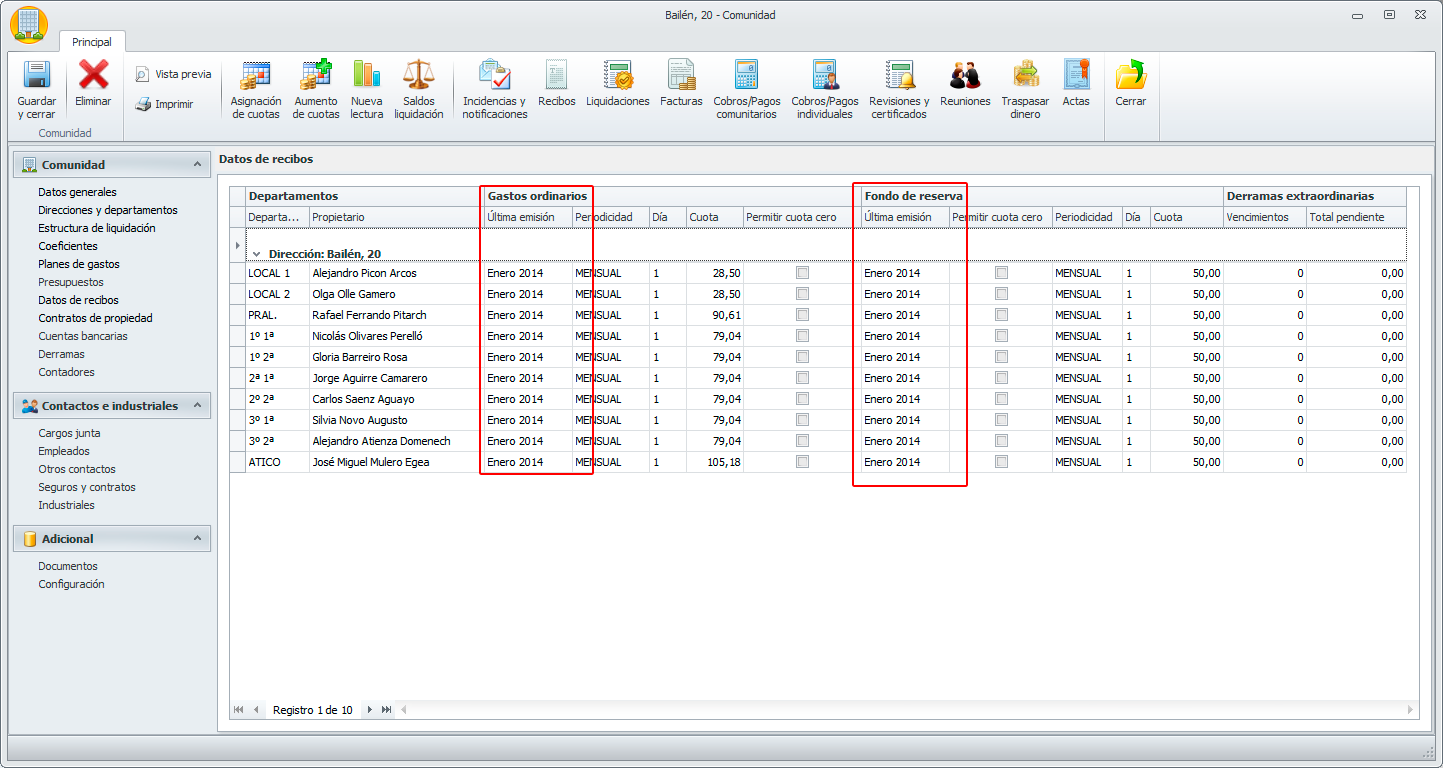Open Coeficientes in sidebar
Viewport: 1443px width, 768px height.
(68, 246)
